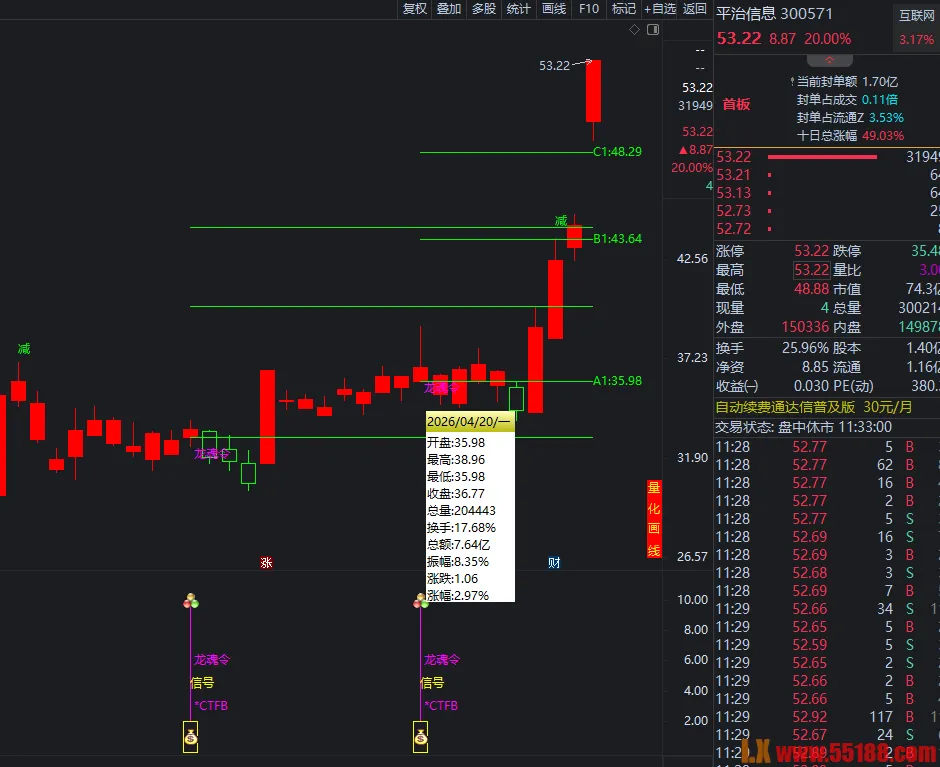Click the 首板 label
This screenshot has width=940, height=767.
pos(736,104)
